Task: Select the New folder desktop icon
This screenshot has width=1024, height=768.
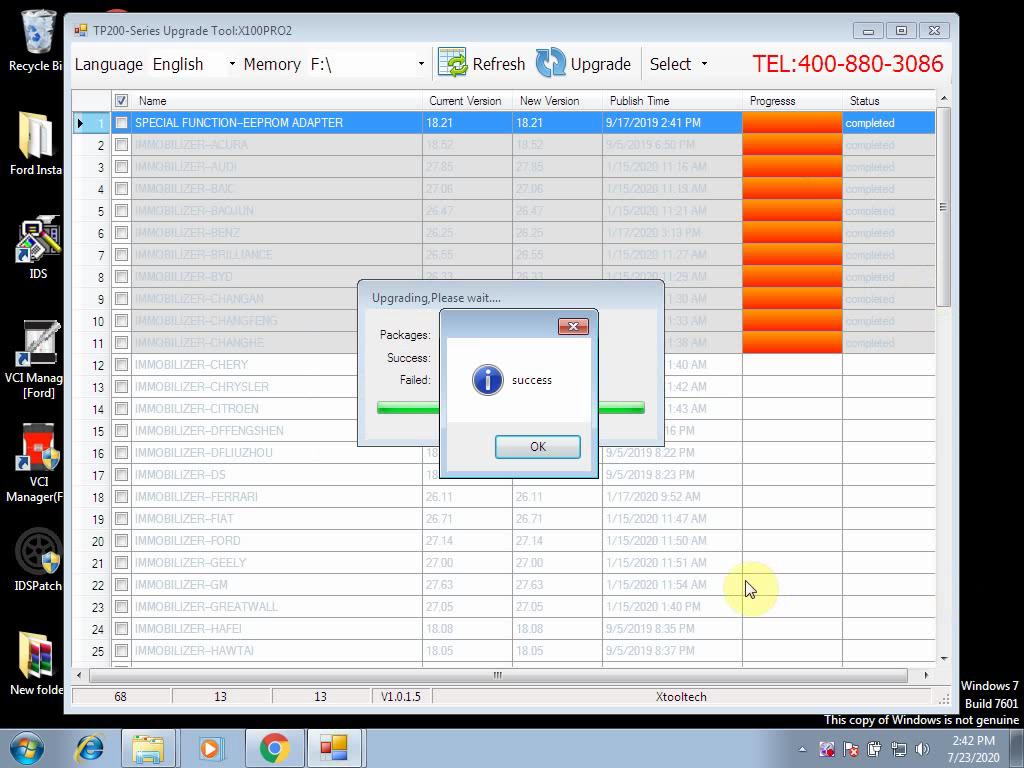Action: point(37,664)
